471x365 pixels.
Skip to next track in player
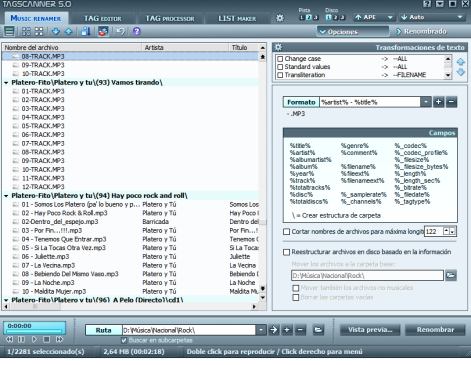pyautogui.click(x=59, y=340)
